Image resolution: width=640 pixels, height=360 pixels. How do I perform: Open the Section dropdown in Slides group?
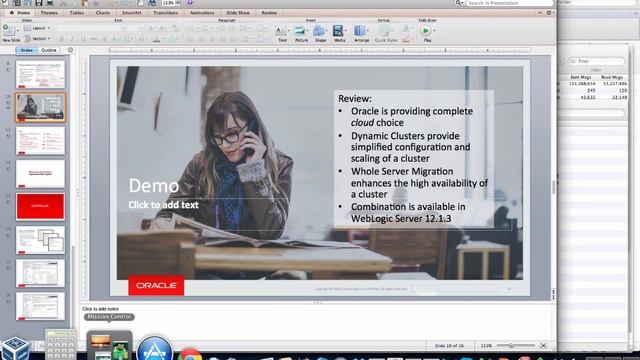click(x=37, y=39)
